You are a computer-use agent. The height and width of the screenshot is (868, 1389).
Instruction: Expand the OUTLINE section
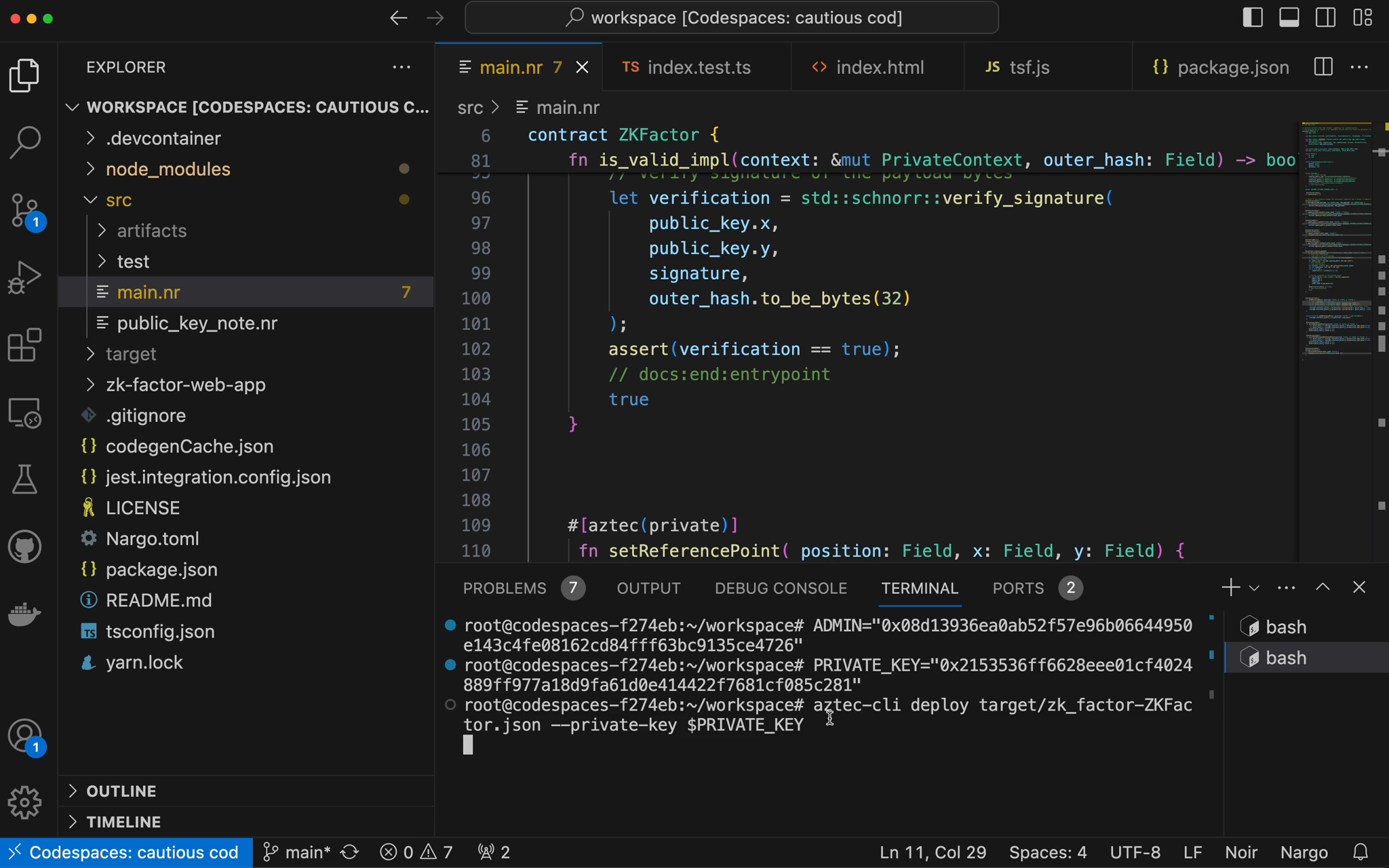(246, 791)
